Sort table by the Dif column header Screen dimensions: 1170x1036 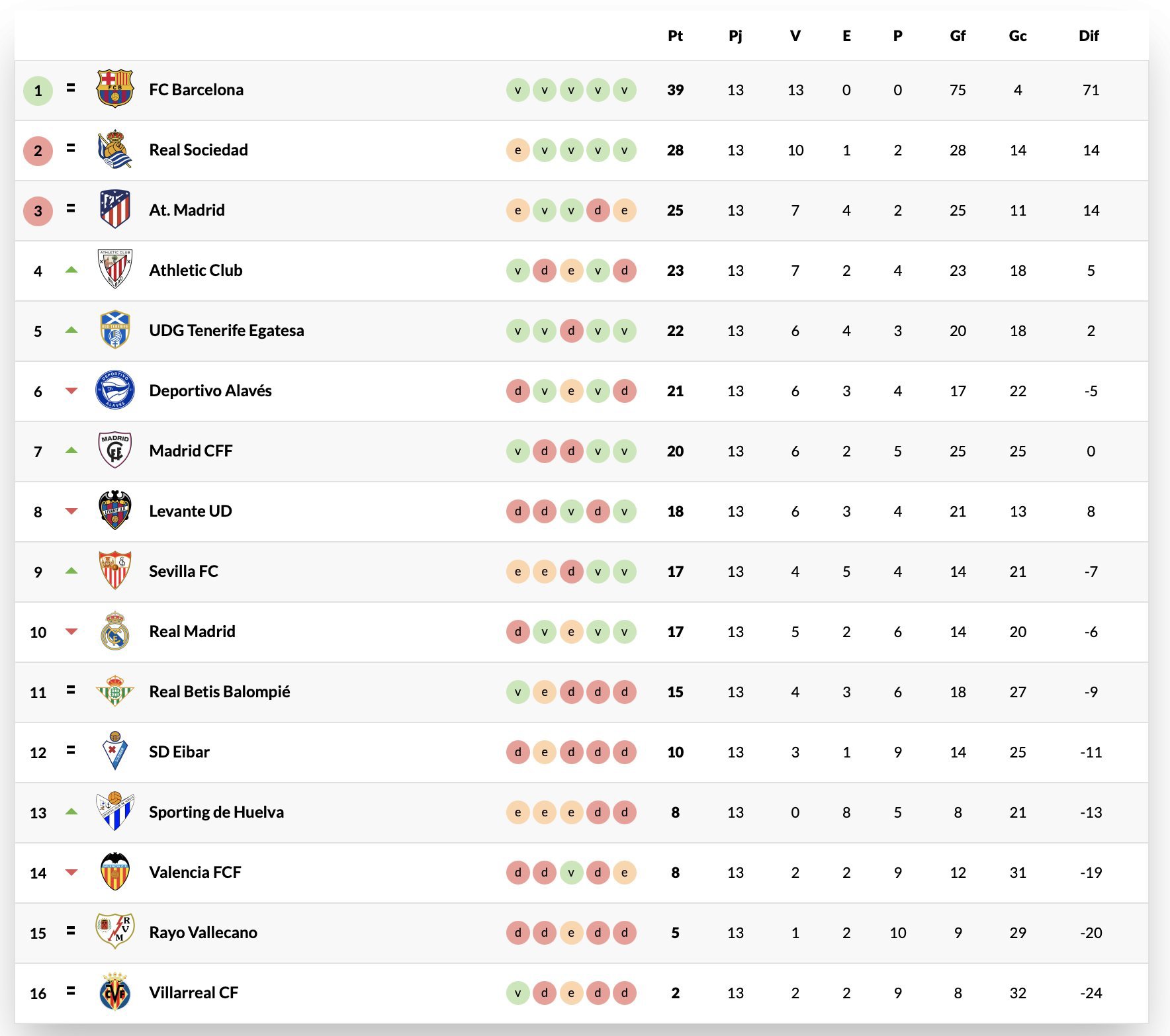coord(1089,36)
